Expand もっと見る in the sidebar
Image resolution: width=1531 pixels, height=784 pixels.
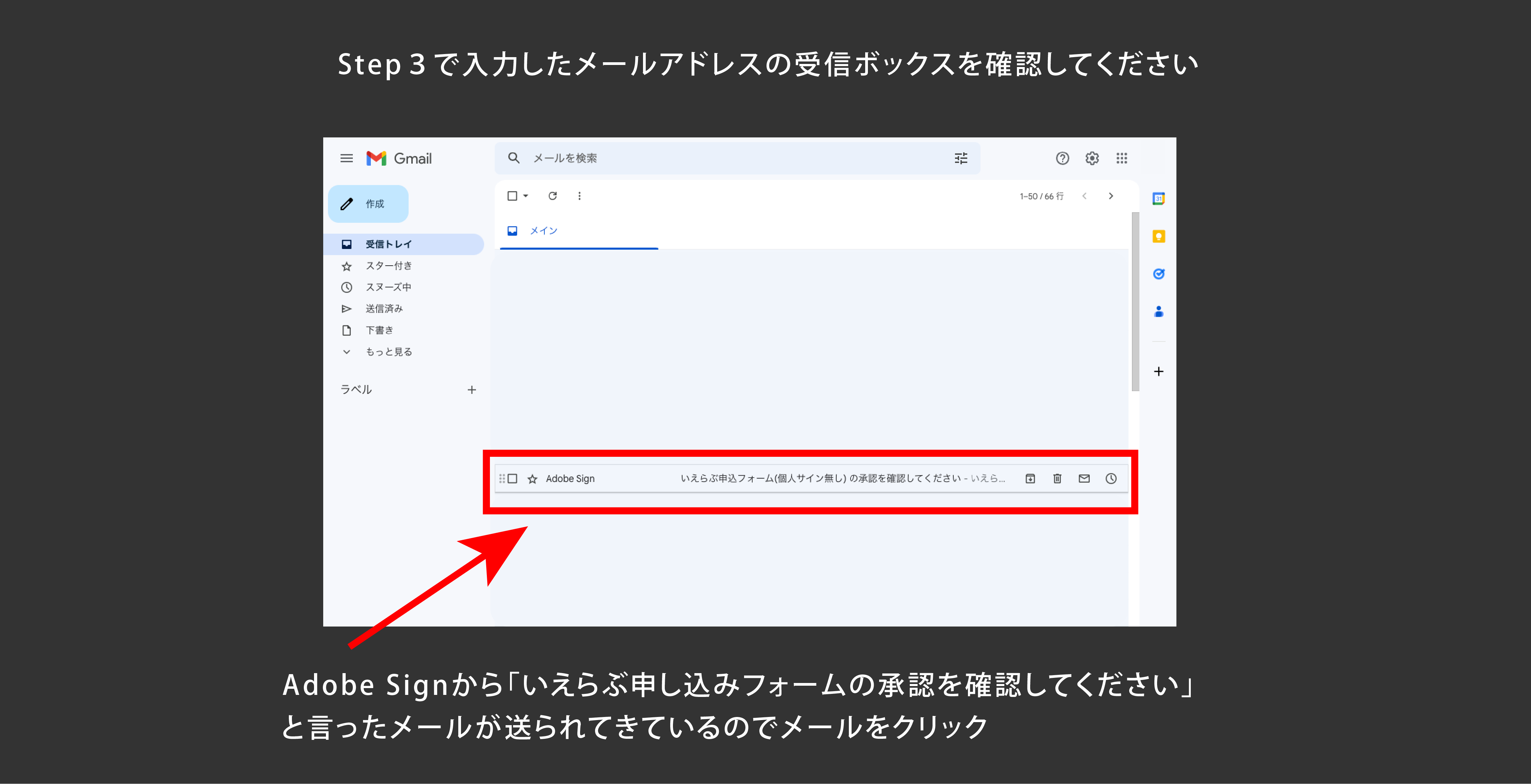coord(388,352)
